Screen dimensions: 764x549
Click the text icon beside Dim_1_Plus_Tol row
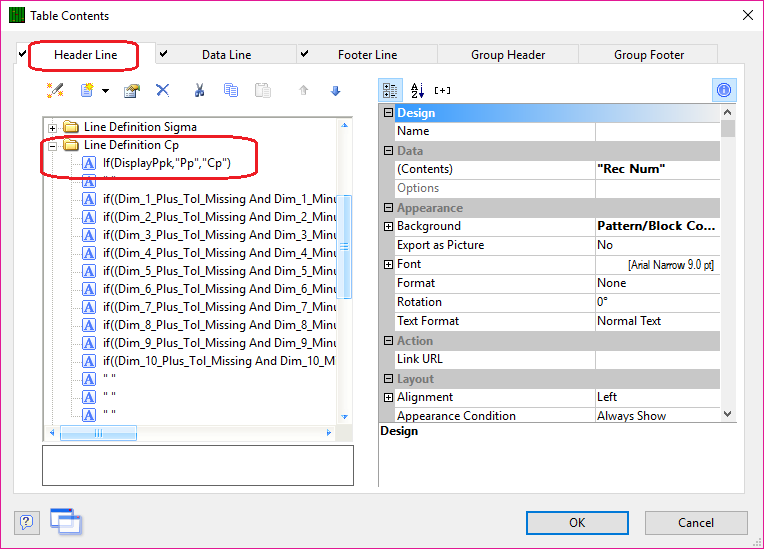pos(89,199)
